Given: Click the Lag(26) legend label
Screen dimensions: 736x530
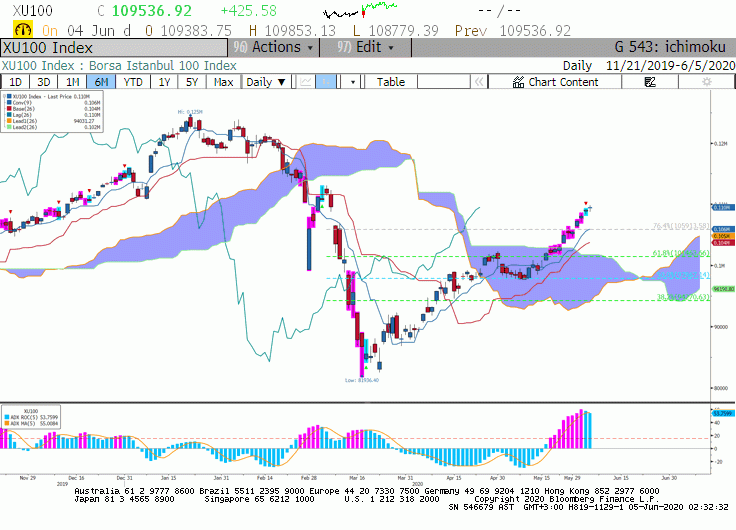Looking at the screenshot, I should 22,115.
